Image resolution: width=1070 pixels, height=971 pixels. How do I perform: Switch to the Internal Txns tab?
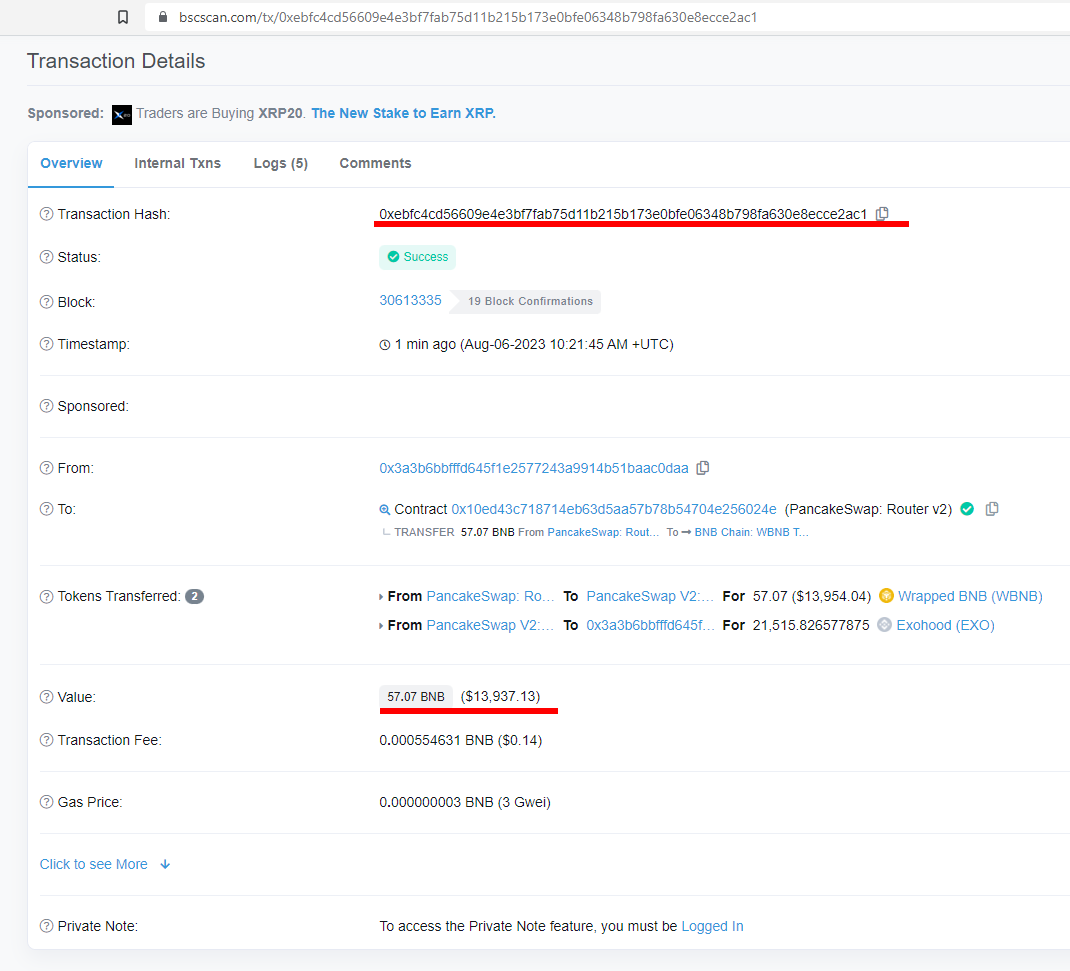177,163
